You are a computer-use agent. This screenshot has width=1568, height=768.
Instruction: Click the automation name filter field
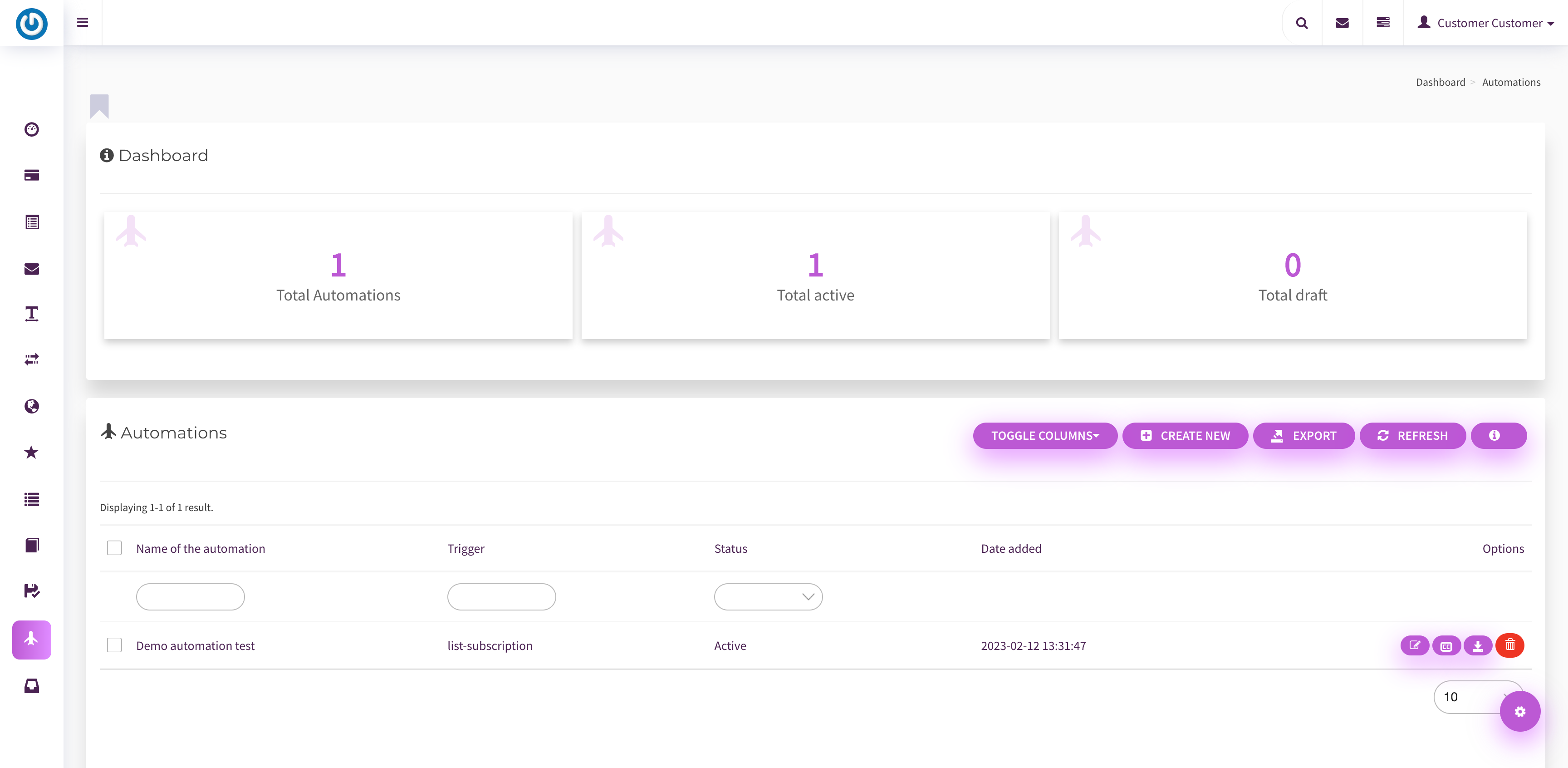click(x=191, y=597)
